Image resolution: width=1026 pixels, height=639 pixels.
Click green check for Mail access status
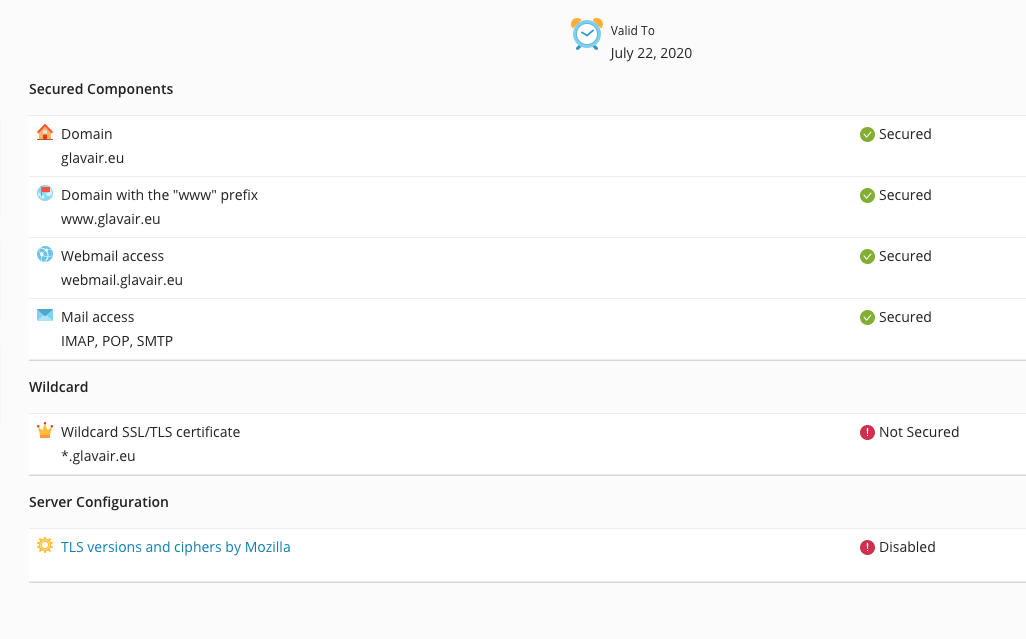click(x=867, y=317)
